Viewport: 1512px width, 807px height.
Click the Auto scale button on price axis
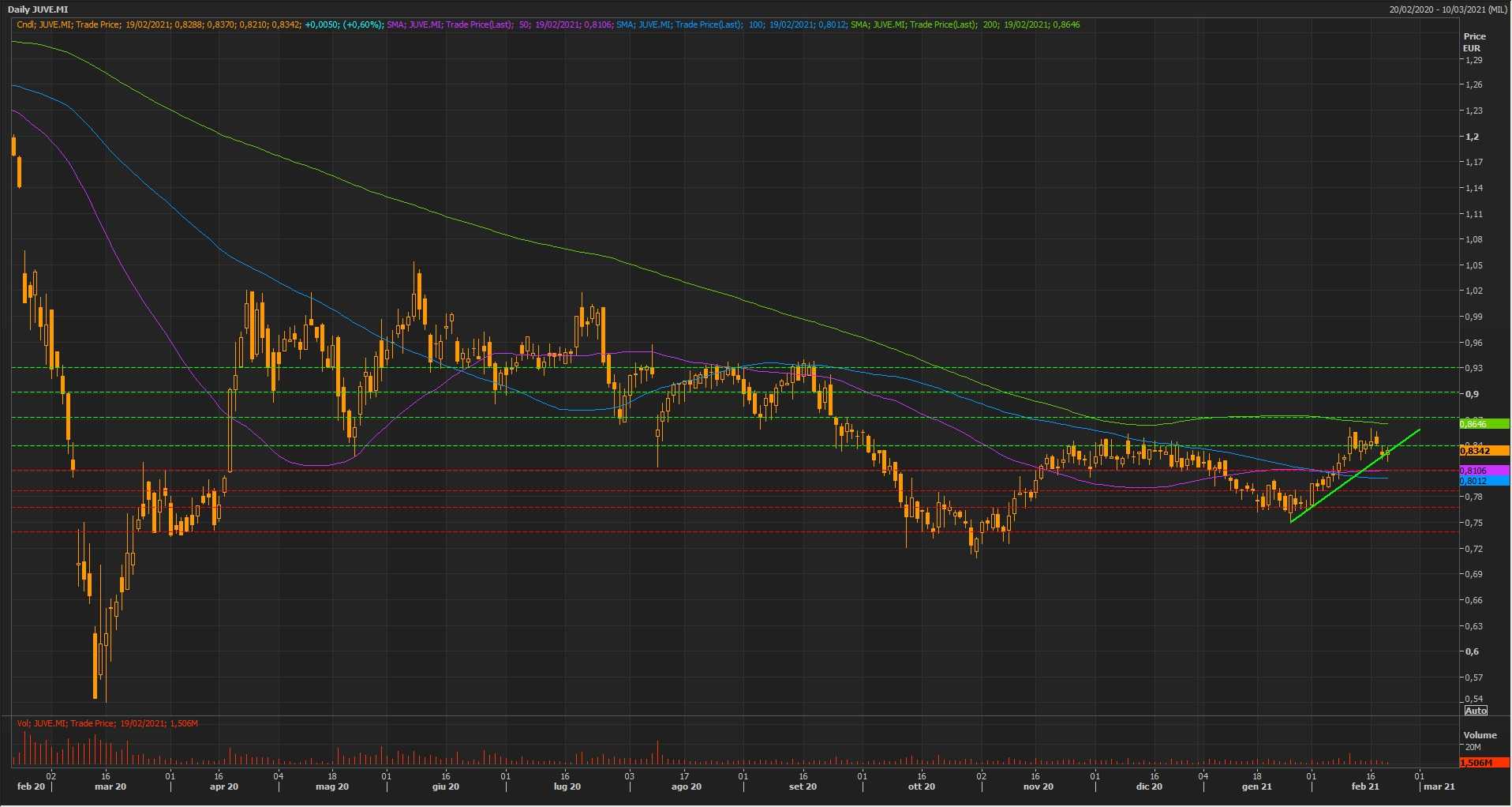pyautogui.click(x=1476, y=711)
